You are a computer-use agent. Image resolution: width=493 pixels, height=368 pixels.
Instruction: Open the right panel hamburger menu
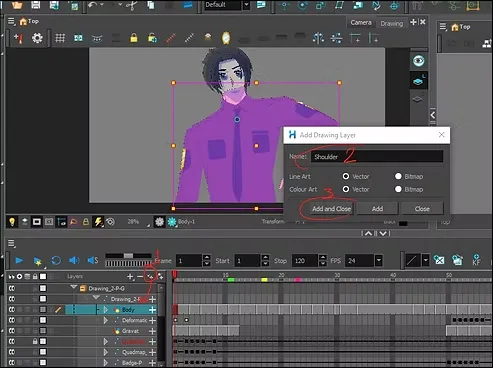[443, 27]
